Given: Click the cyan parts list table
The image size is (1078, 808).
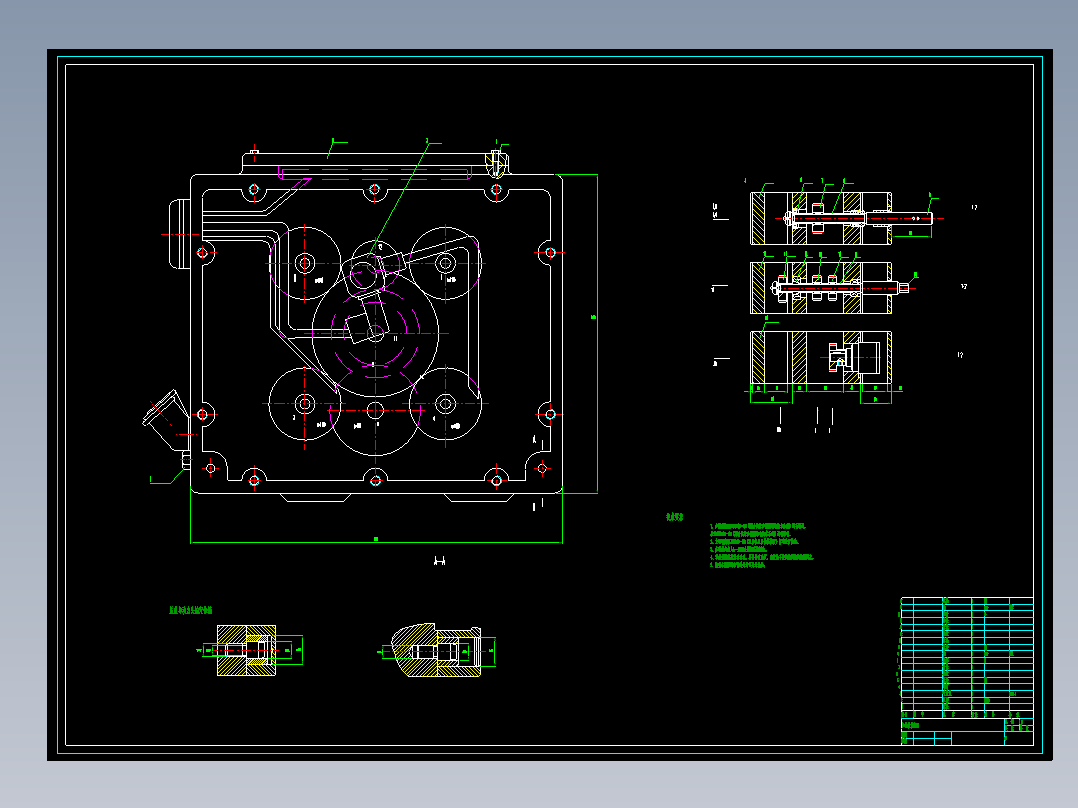Looking at the screenshot, I should point(967,656).
